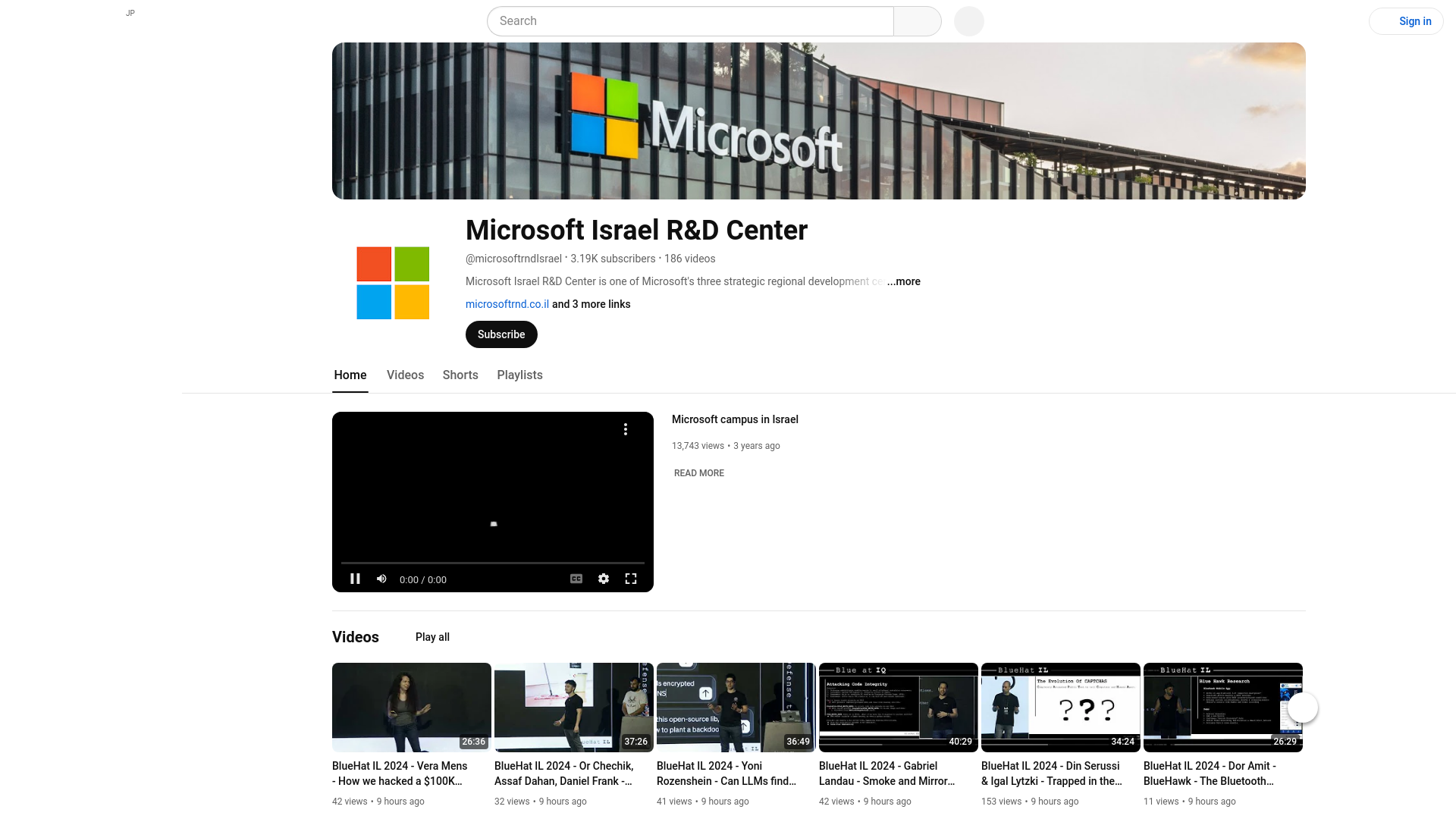1456x819 pixels.
Task: Click the 26:36 duration badge
Action: coord(473,742)
